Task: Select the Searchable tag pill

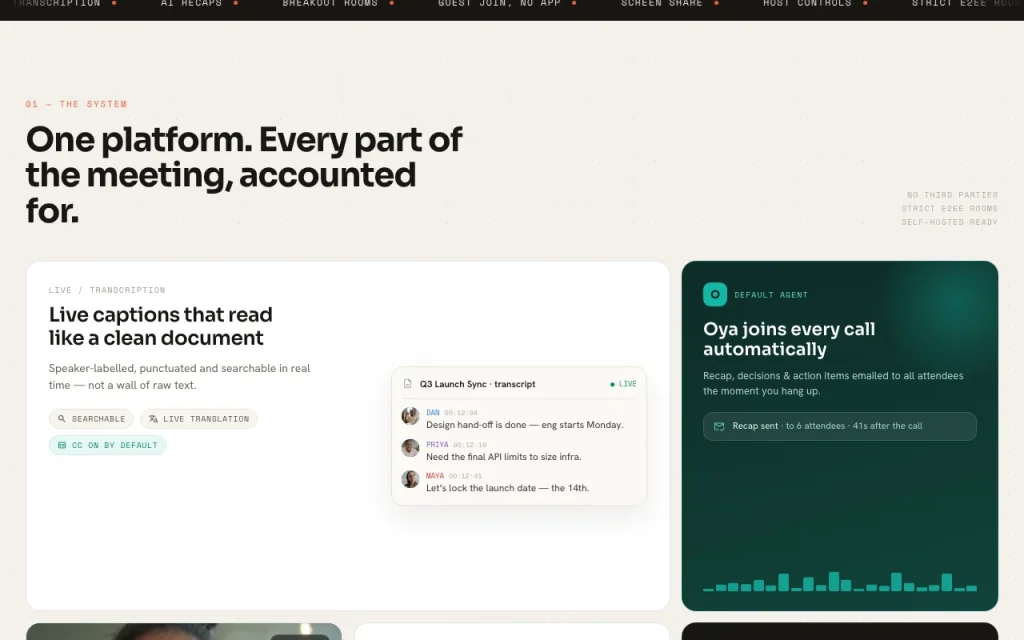Action: (91, 419)
